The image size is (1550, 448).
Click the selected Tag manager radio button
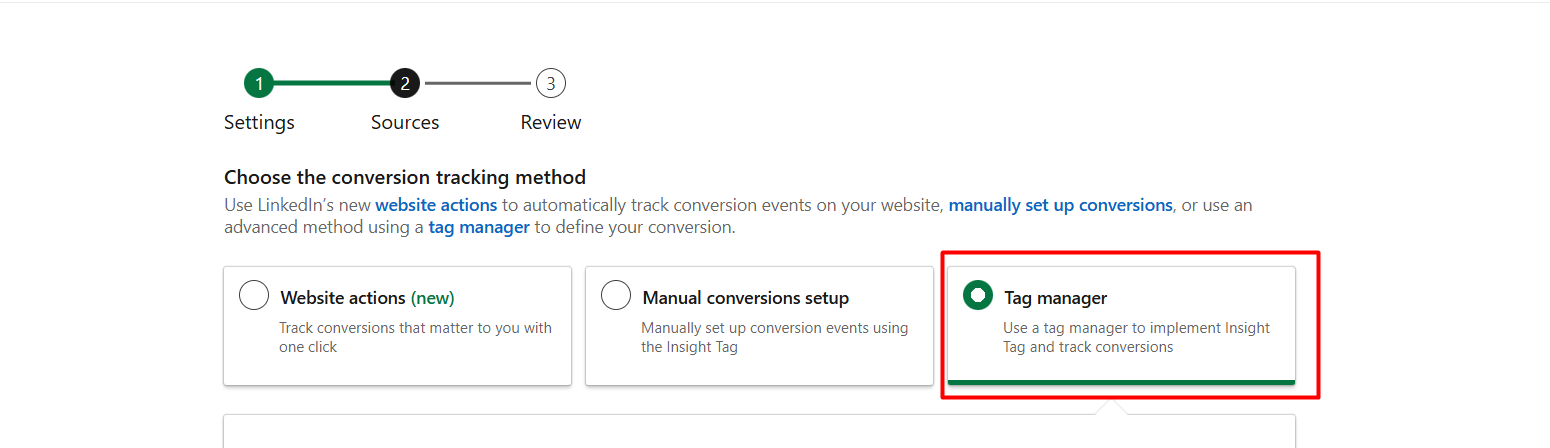977,296
